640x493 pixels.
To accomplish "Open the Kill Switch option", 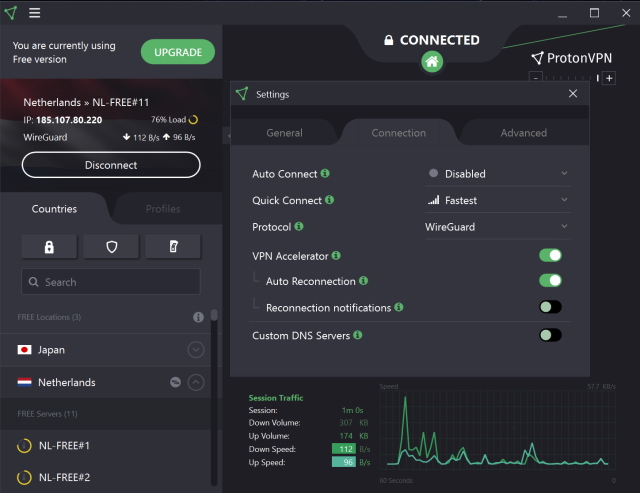I will [x=173, y=246].
